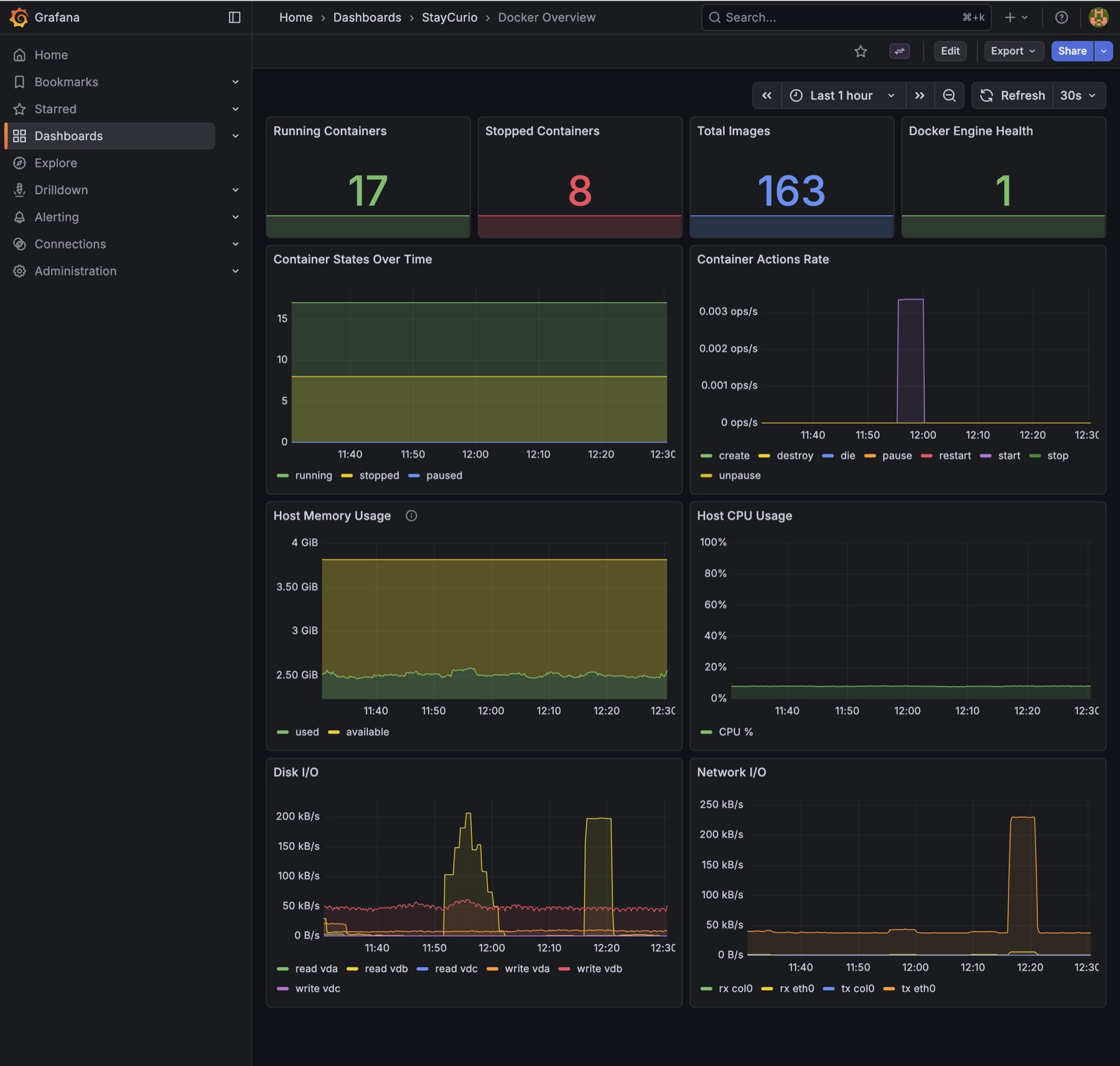Open the user profile avatar
Viewport: 1120px width, 1066px height.
1098,17
